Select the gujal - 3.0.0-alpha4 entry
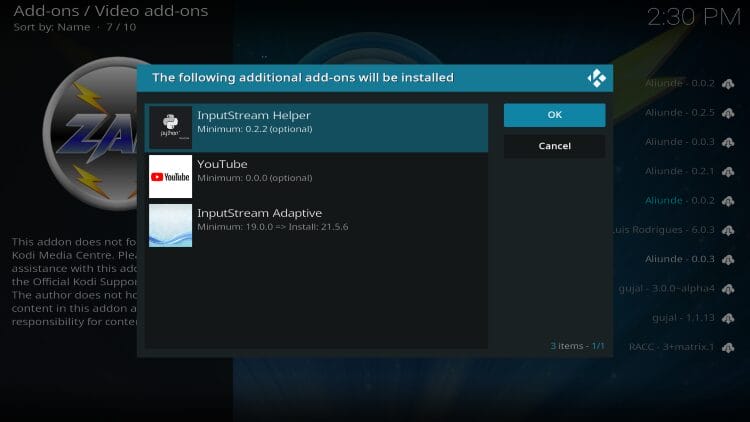750x422 pixels. pyautogui.click(x=667, y=289)
